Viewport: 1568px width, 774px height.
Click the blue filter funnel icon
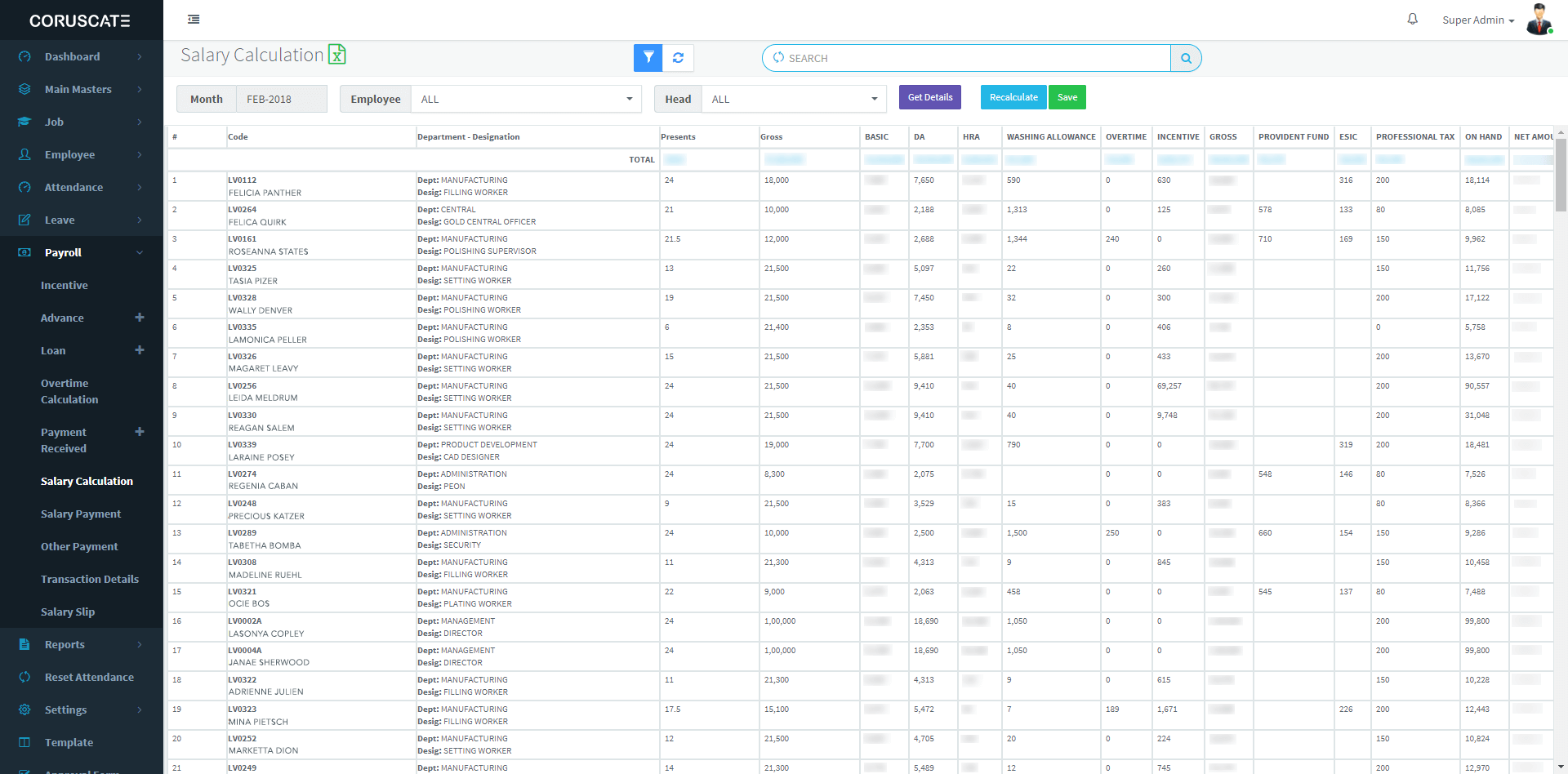(648, 58)
